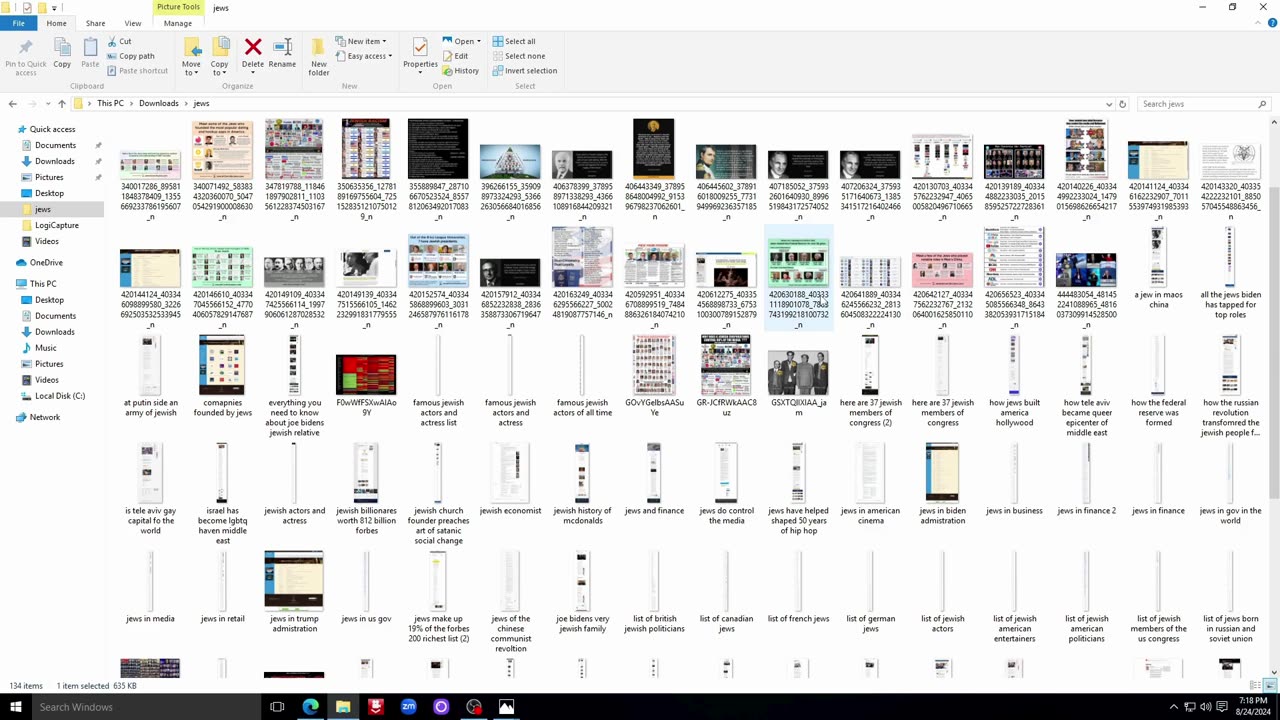Go back using the Back arrow
The height and width of the screenshot is (720, 1280).
[12, 104]
